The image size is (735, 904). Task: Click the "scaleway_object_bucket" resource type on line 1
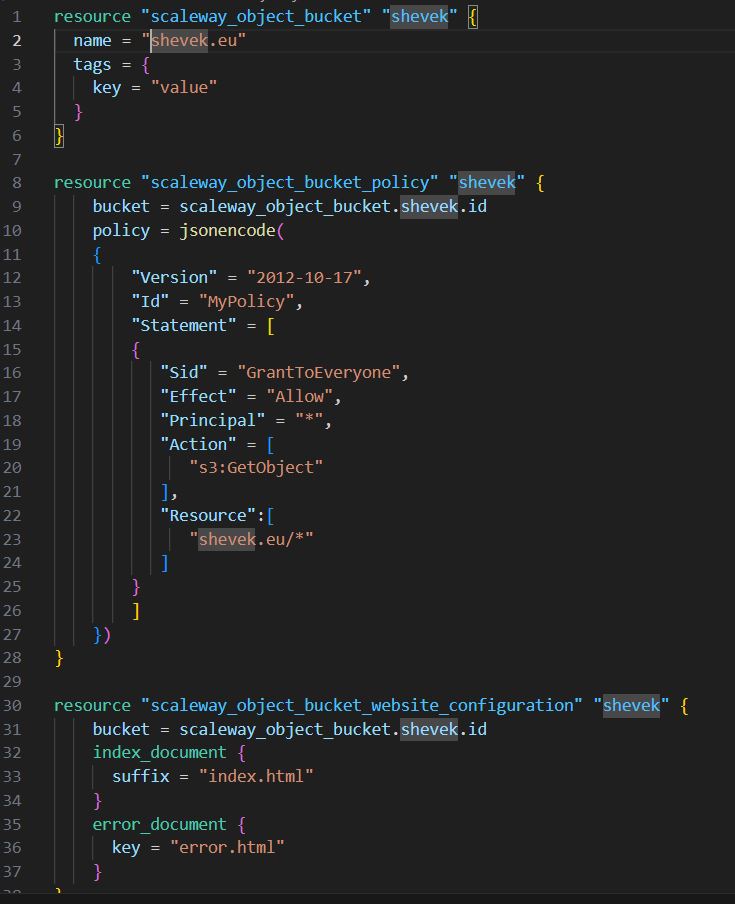click(x=255, y=16)
